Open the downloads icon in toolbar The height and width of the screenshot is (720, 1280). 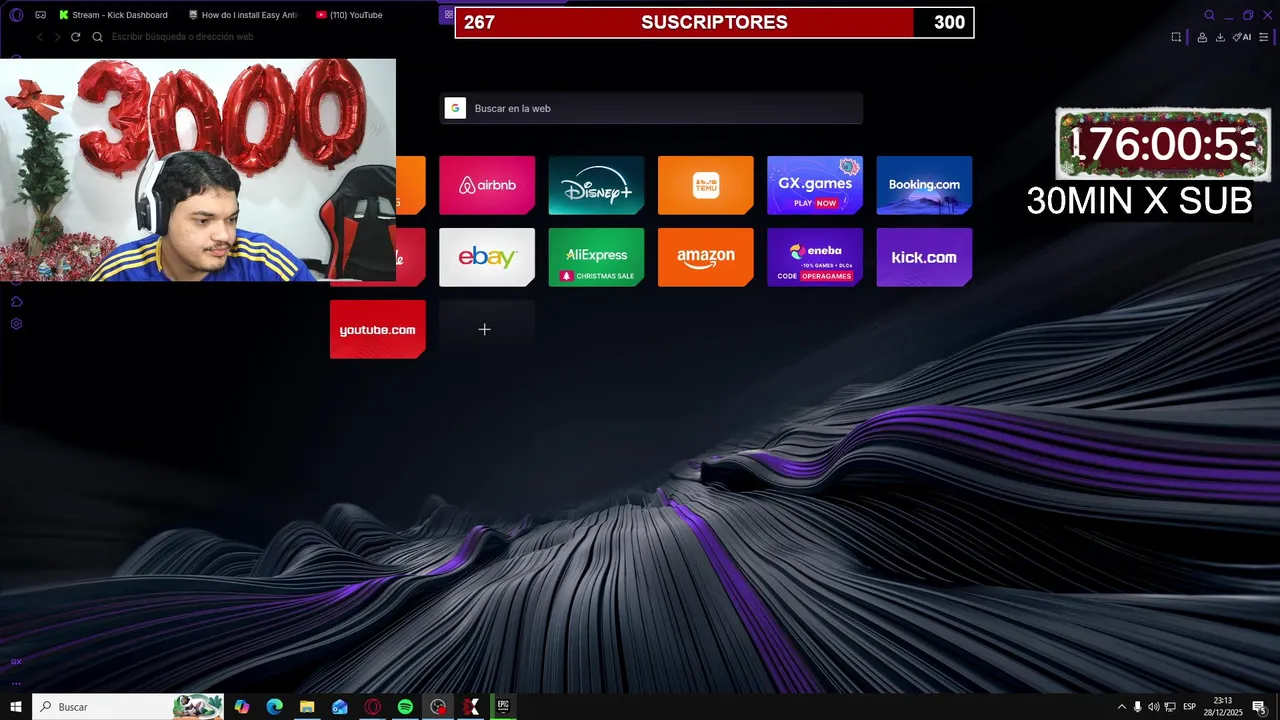[1220, 37]
